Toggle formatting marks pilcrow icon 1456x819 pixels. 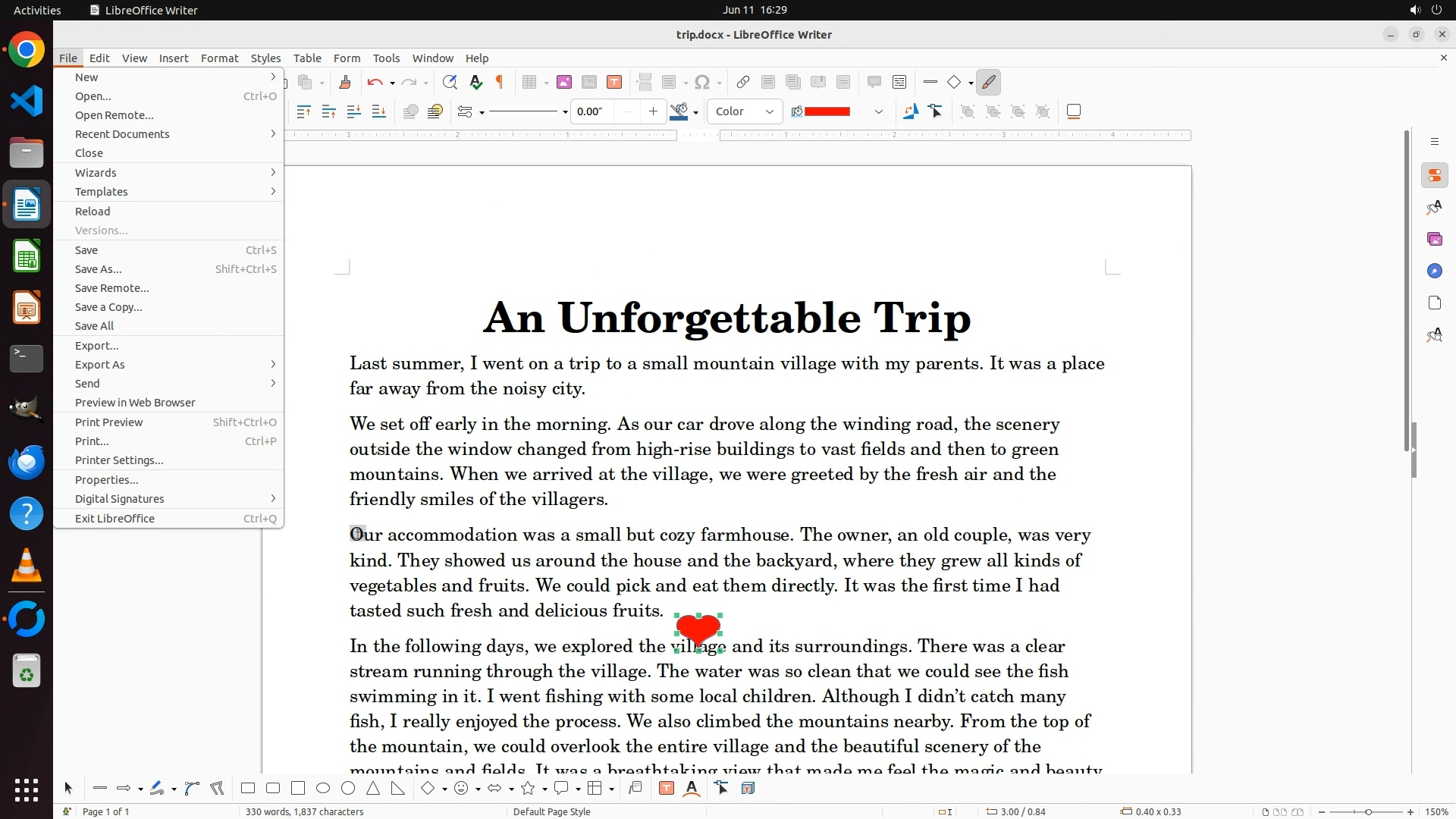pos(500,83)
